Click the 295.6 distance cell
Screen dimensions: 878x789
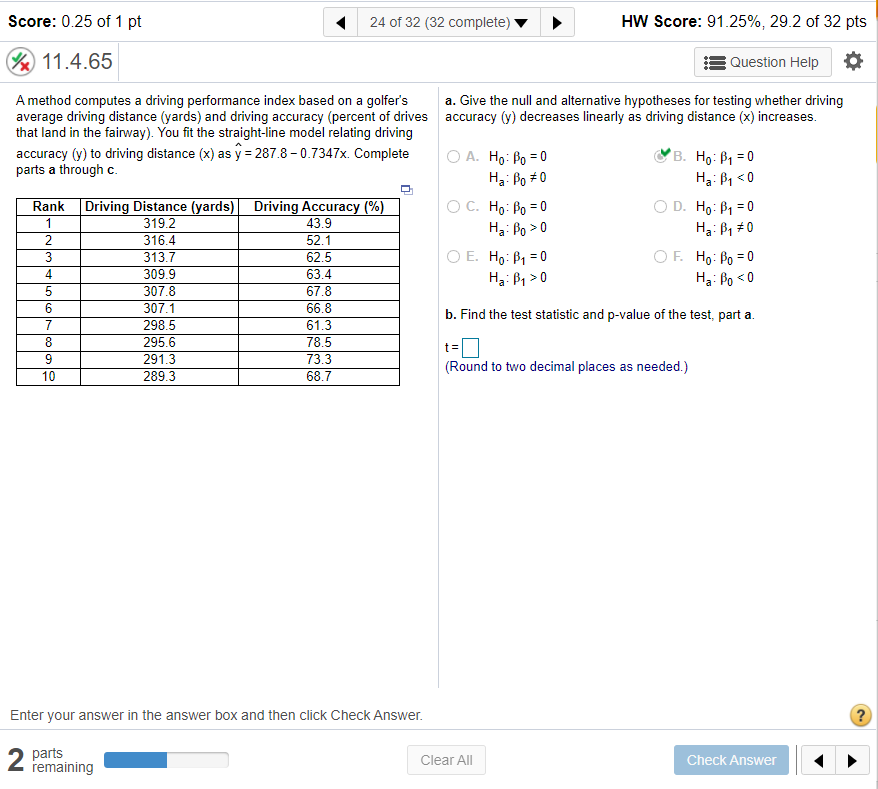tap(160, 342)
